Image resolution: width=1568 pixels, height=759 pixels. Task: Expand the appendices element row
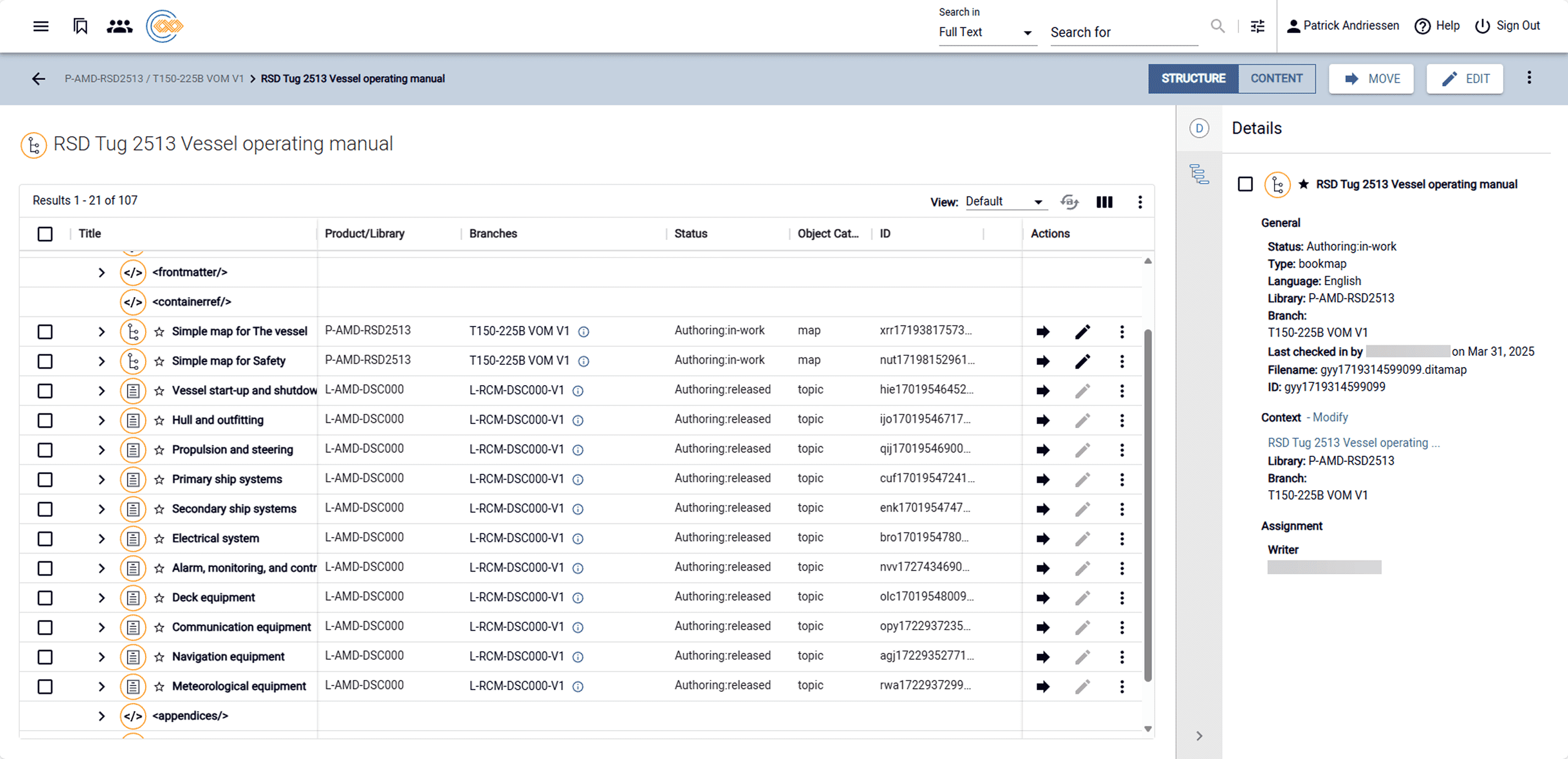click(102, 716)
